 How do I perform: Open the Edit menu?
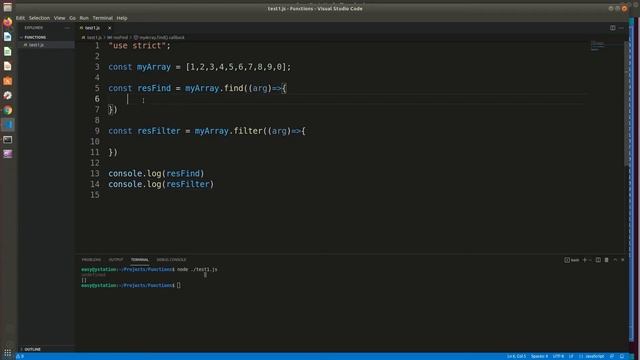20,18
